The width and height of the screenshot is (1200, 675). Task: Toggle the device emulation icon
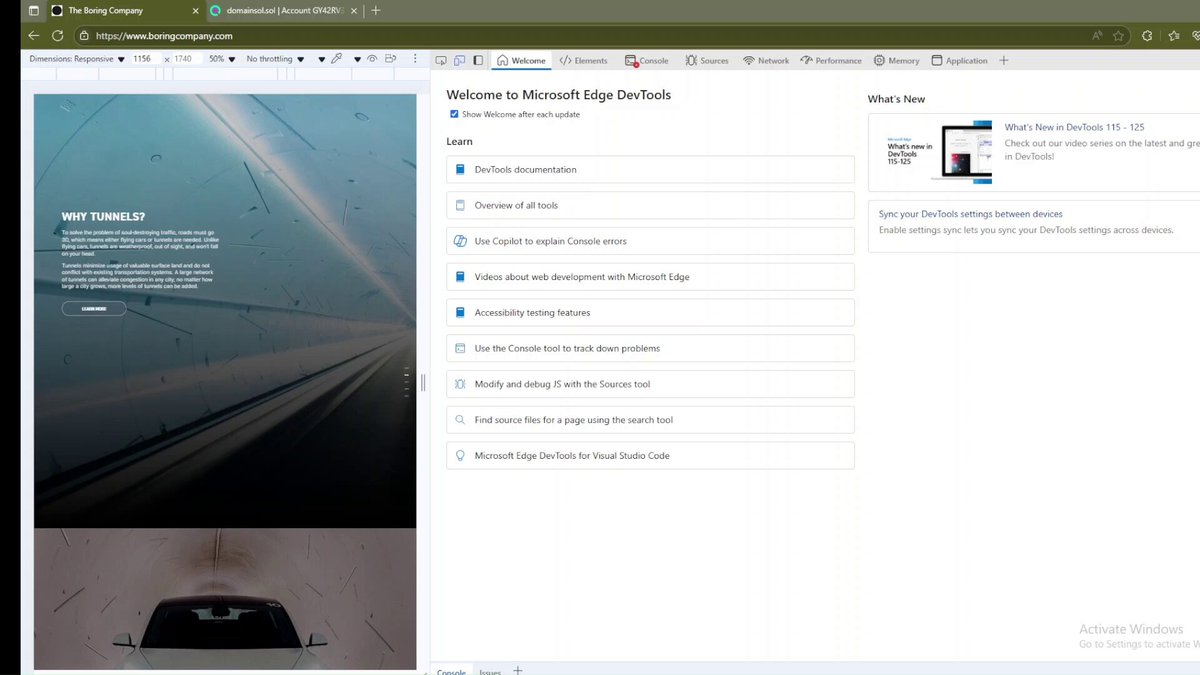[460, 60]
